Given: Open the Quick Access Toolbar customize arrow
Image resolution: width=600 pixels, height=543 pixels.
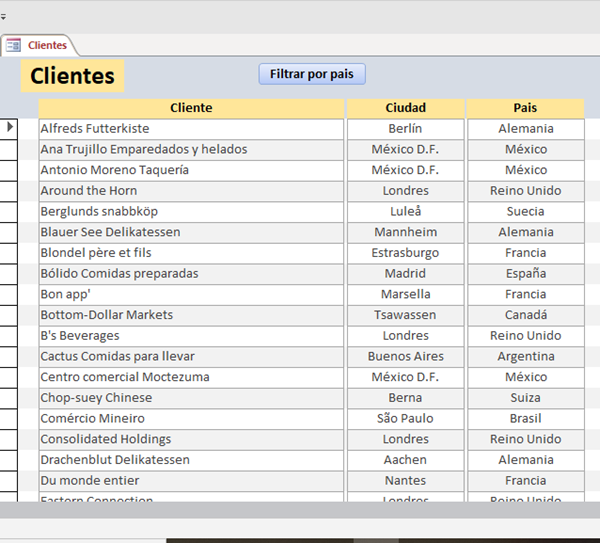Looking at the screenshot, I should pyautogui.click(x=3, y=17).
